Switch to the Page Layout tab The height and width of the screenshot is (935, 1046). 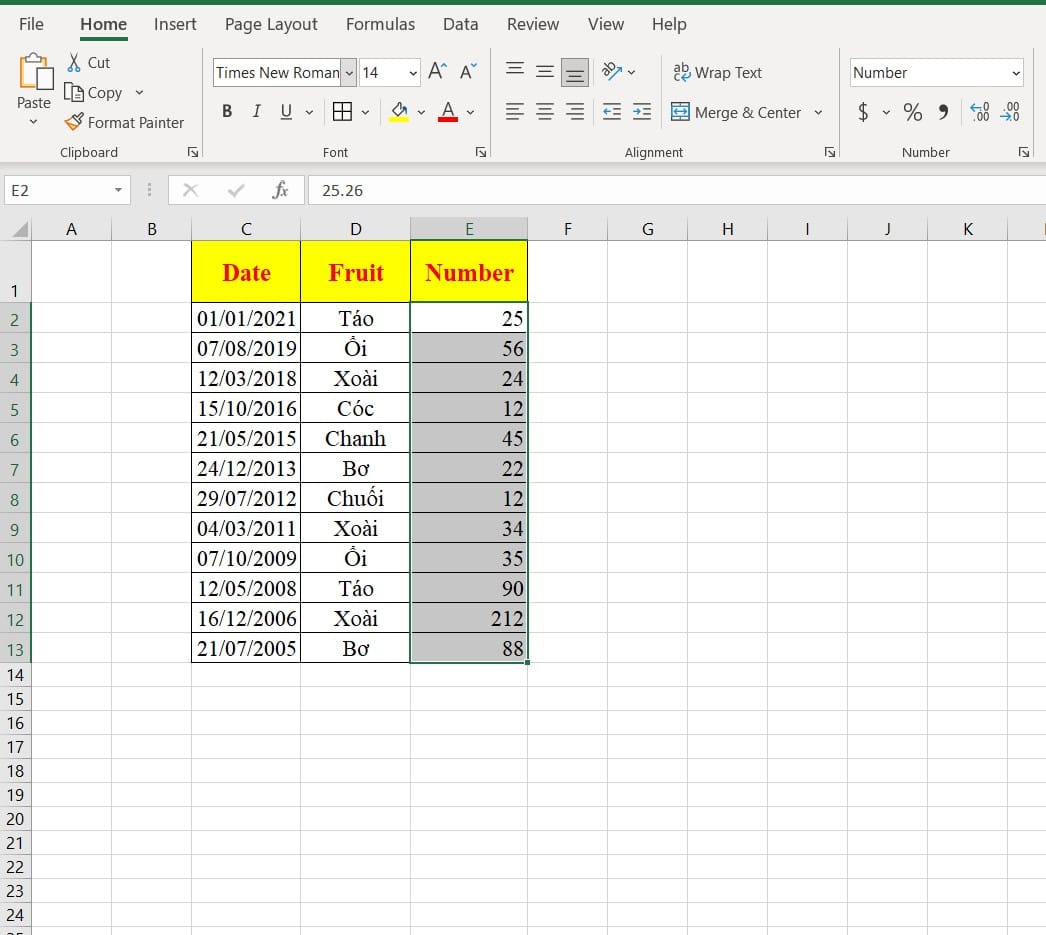pyautogui.click(x=271, y=25)
